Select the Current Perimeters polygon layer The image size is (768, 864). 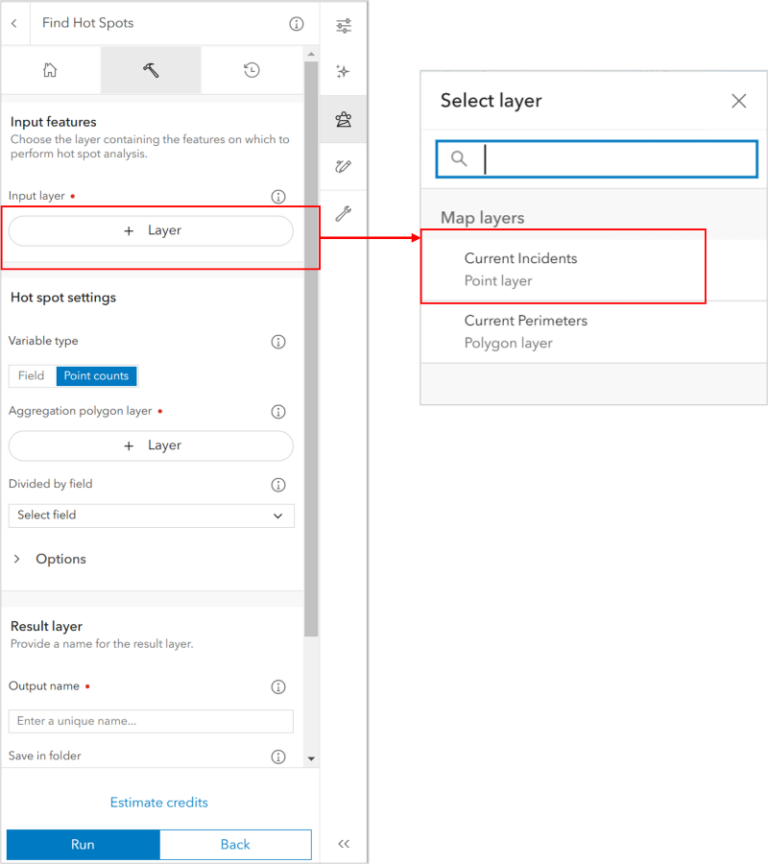(594, 332)
